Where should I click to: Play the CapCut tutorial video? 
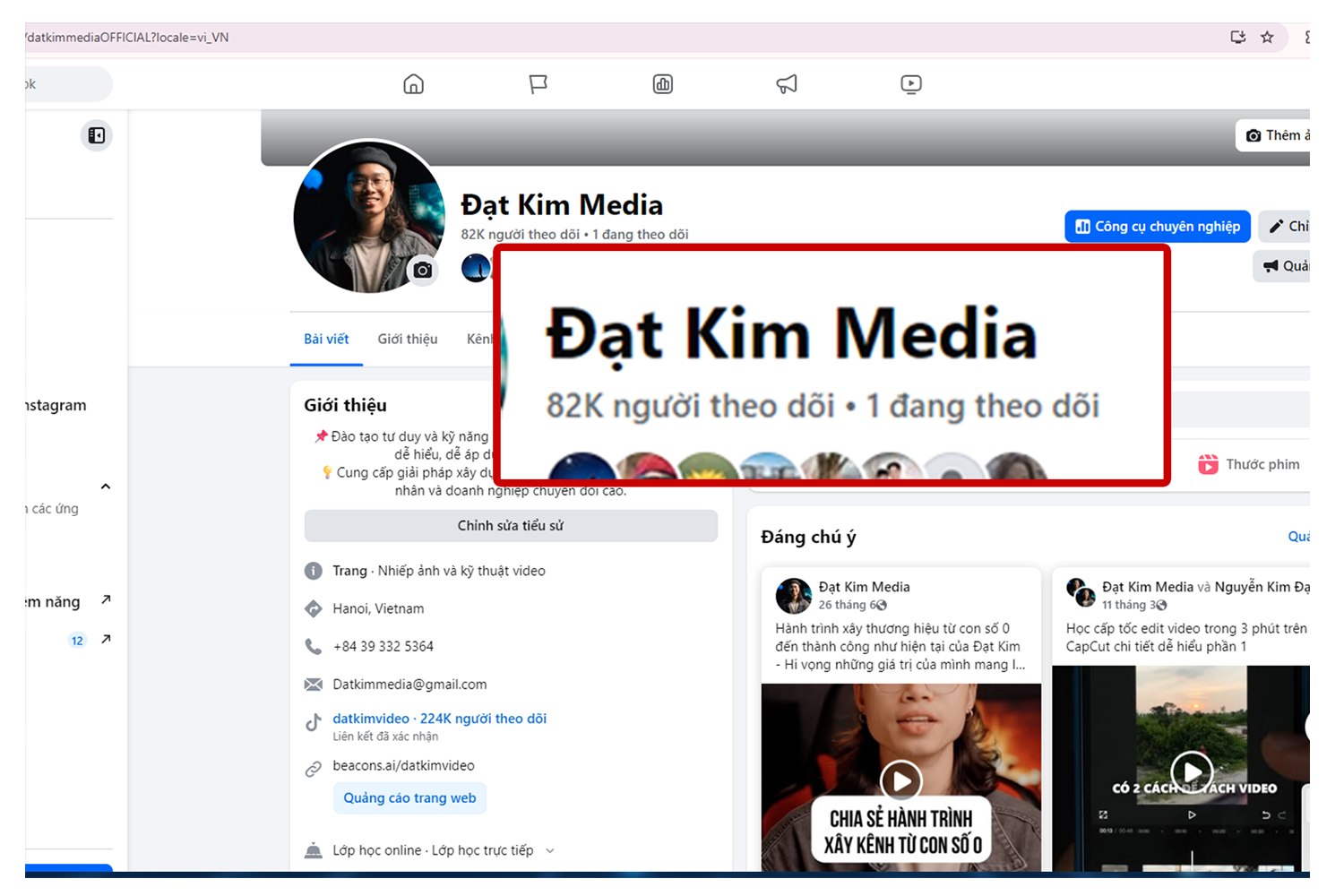click(x=1192, y=771)
